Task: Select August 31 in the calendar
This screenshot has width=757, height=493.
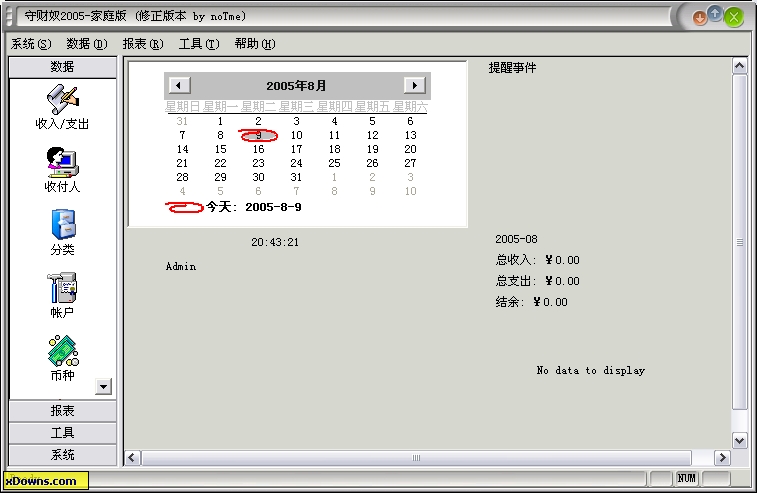Action: point(296,177)
